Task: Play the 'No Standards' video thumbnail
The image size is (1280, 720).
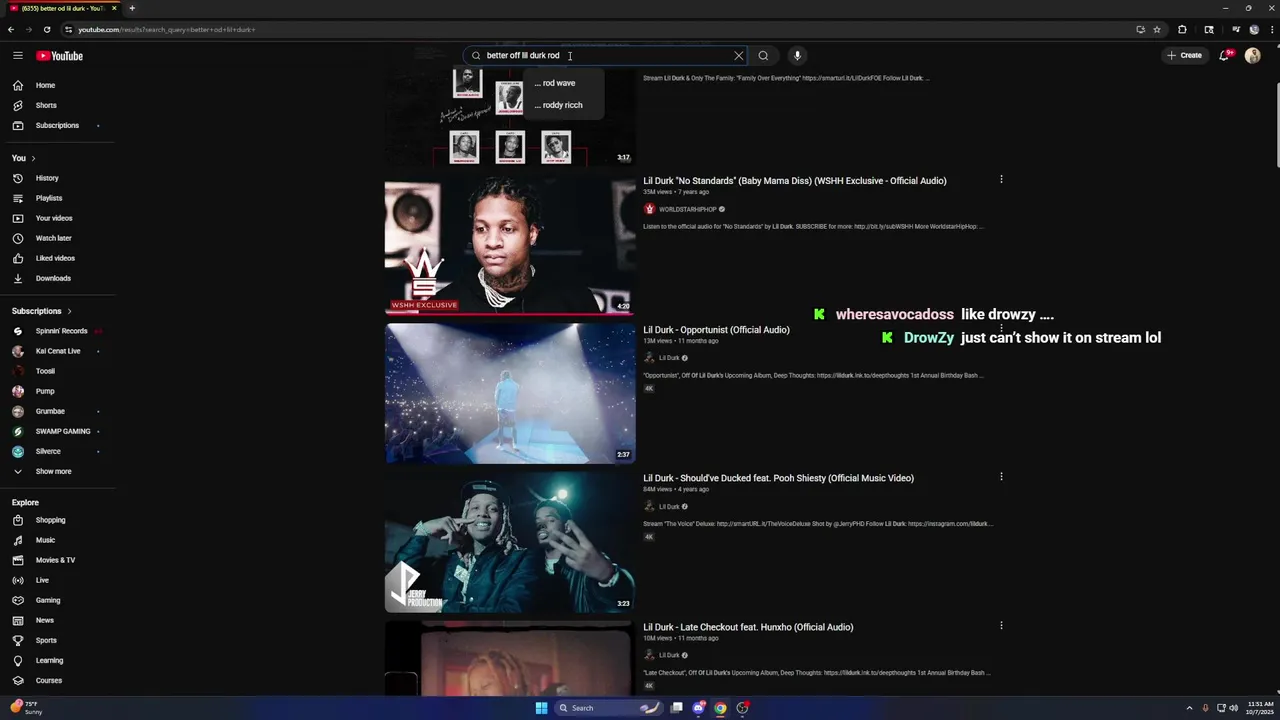Action: 510,245
